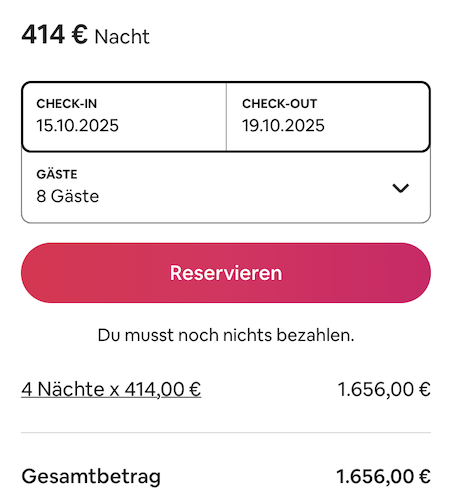
Task: Select the '8 Gäste' value text
Action: coord(68,196)
